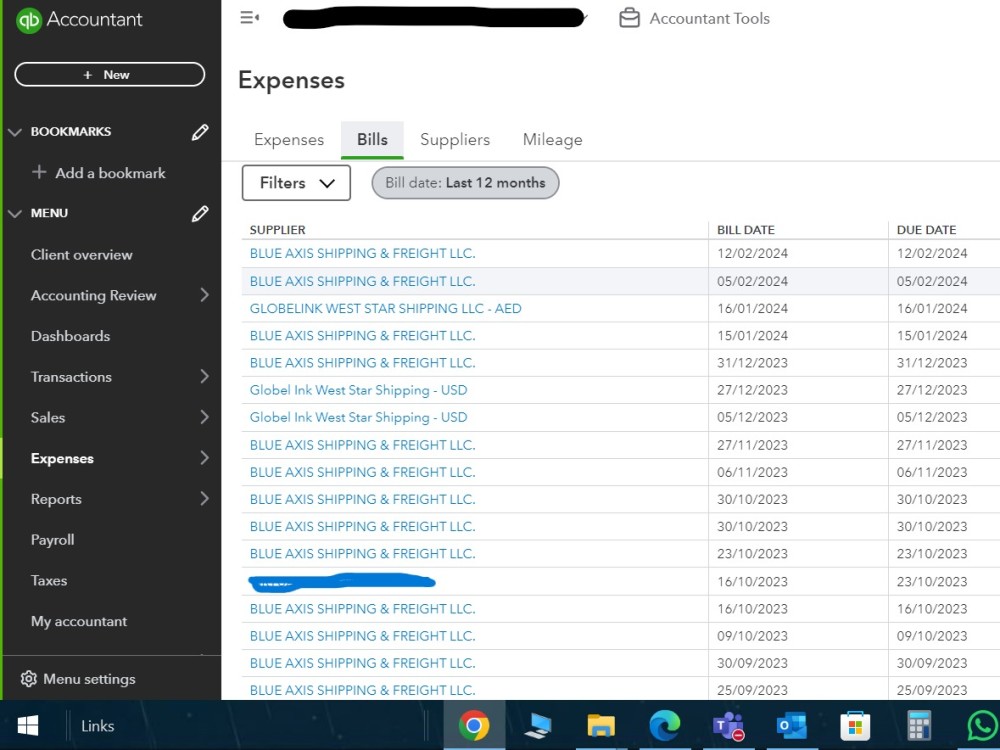The width and height of the screenshot is (1000, 750).
Task: Click the bill date cell 25/09/2023
Action: 752,691
